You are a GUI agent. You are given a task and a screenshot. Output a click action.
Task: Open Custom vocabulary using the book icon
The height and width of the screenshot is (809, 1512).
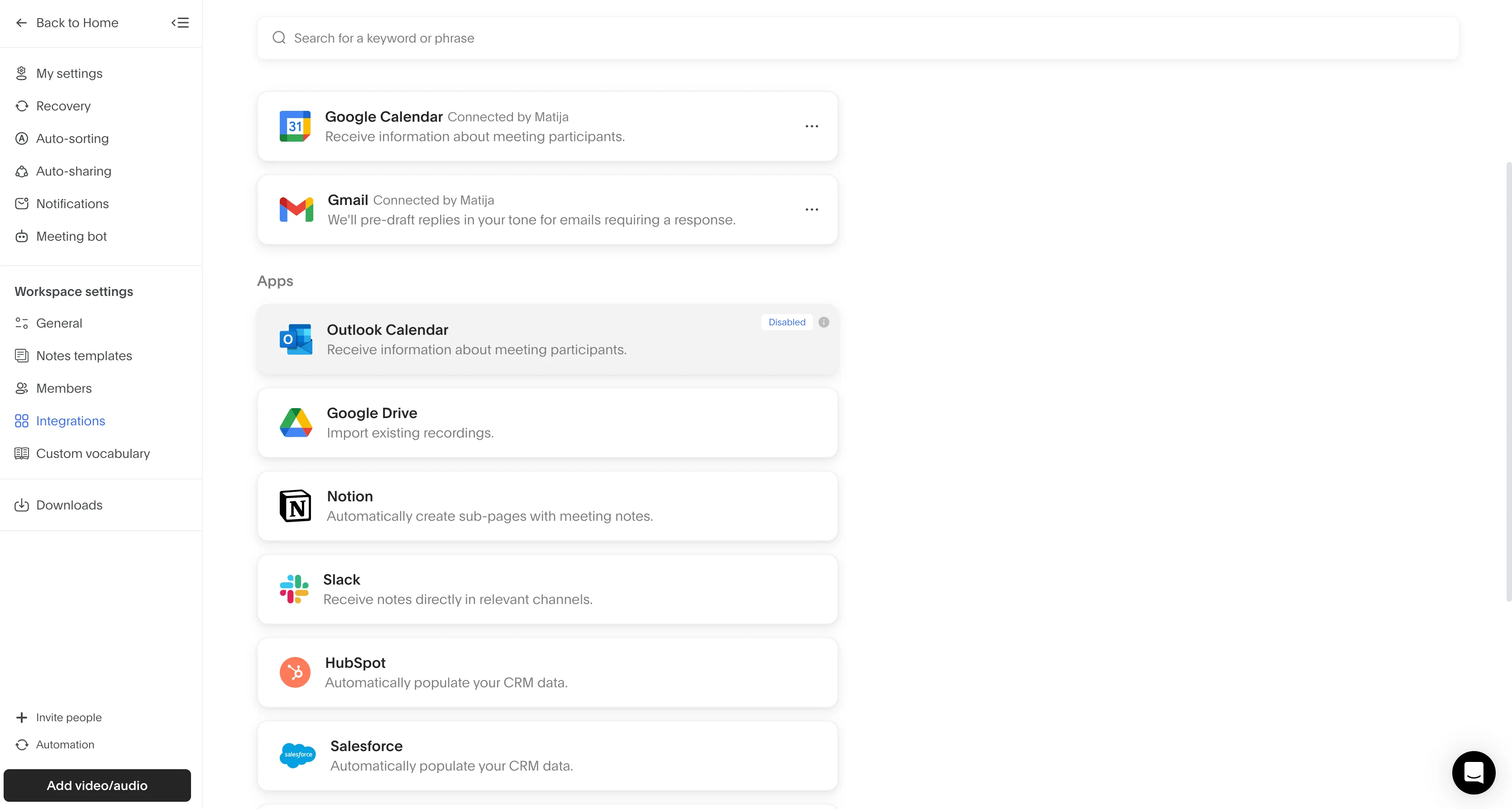tap(22, 453)
